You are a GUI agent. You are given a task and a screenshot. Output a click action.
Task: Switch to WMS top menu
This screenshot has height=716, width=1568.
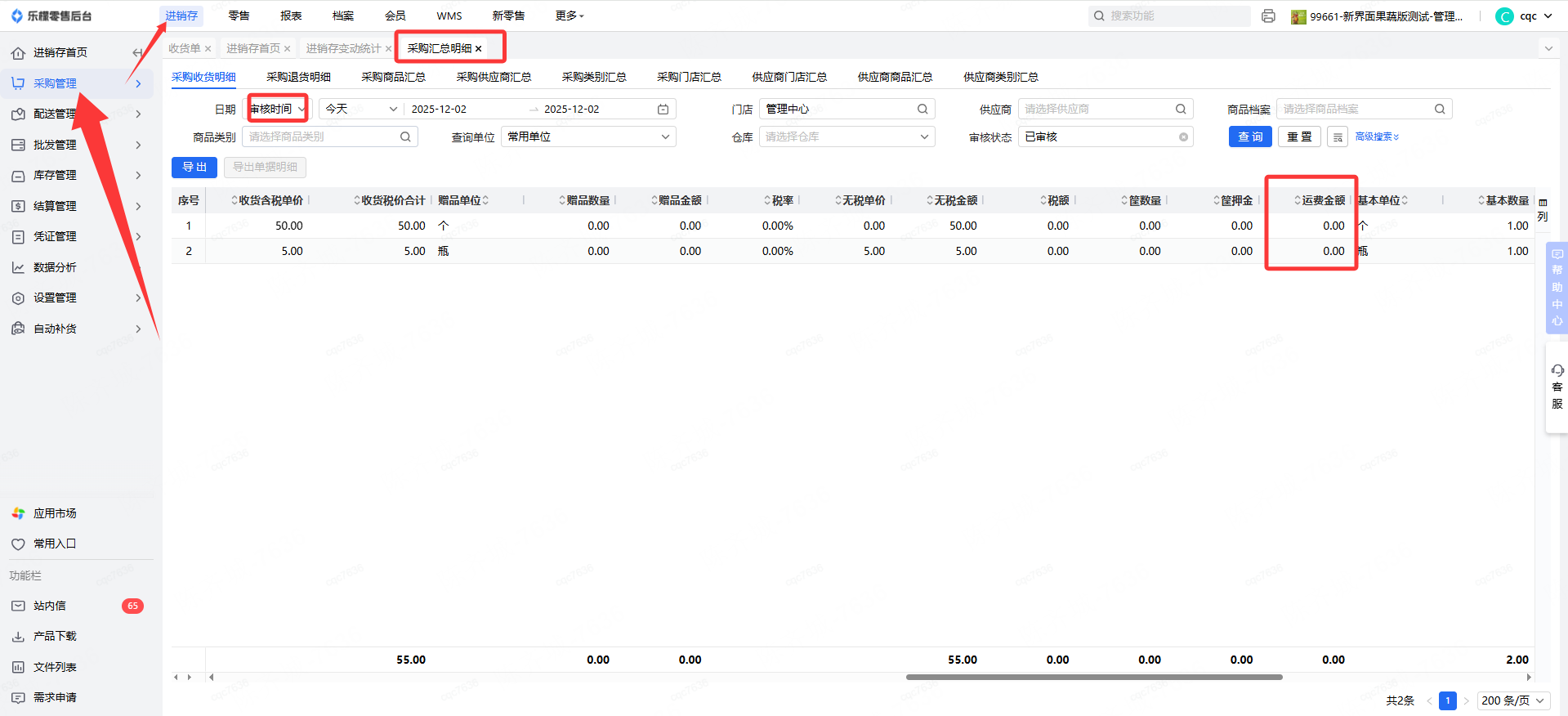pos(449,16)
